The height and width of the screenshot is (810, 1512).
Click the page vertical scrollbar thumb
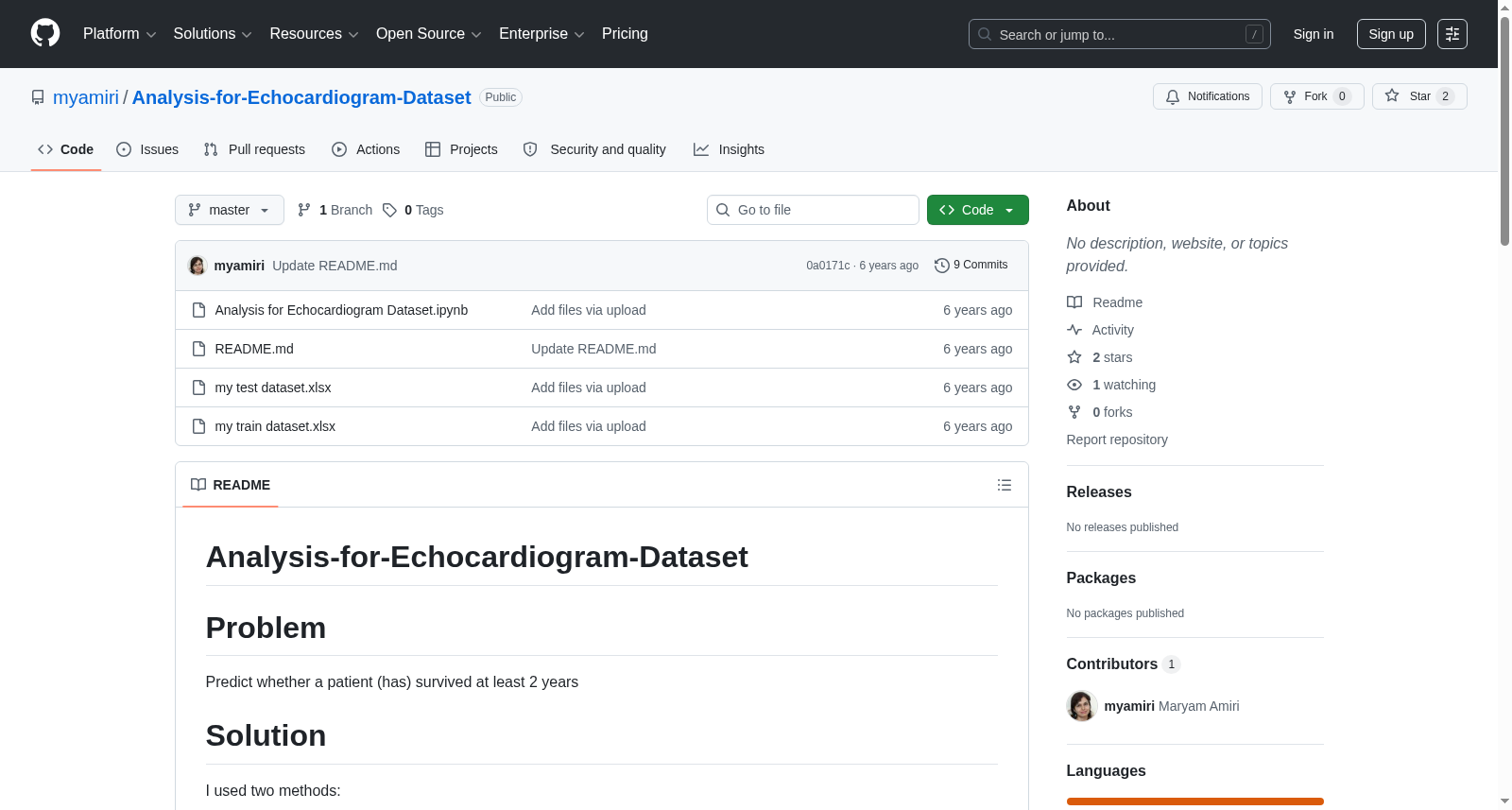[x=1504, y=132]
